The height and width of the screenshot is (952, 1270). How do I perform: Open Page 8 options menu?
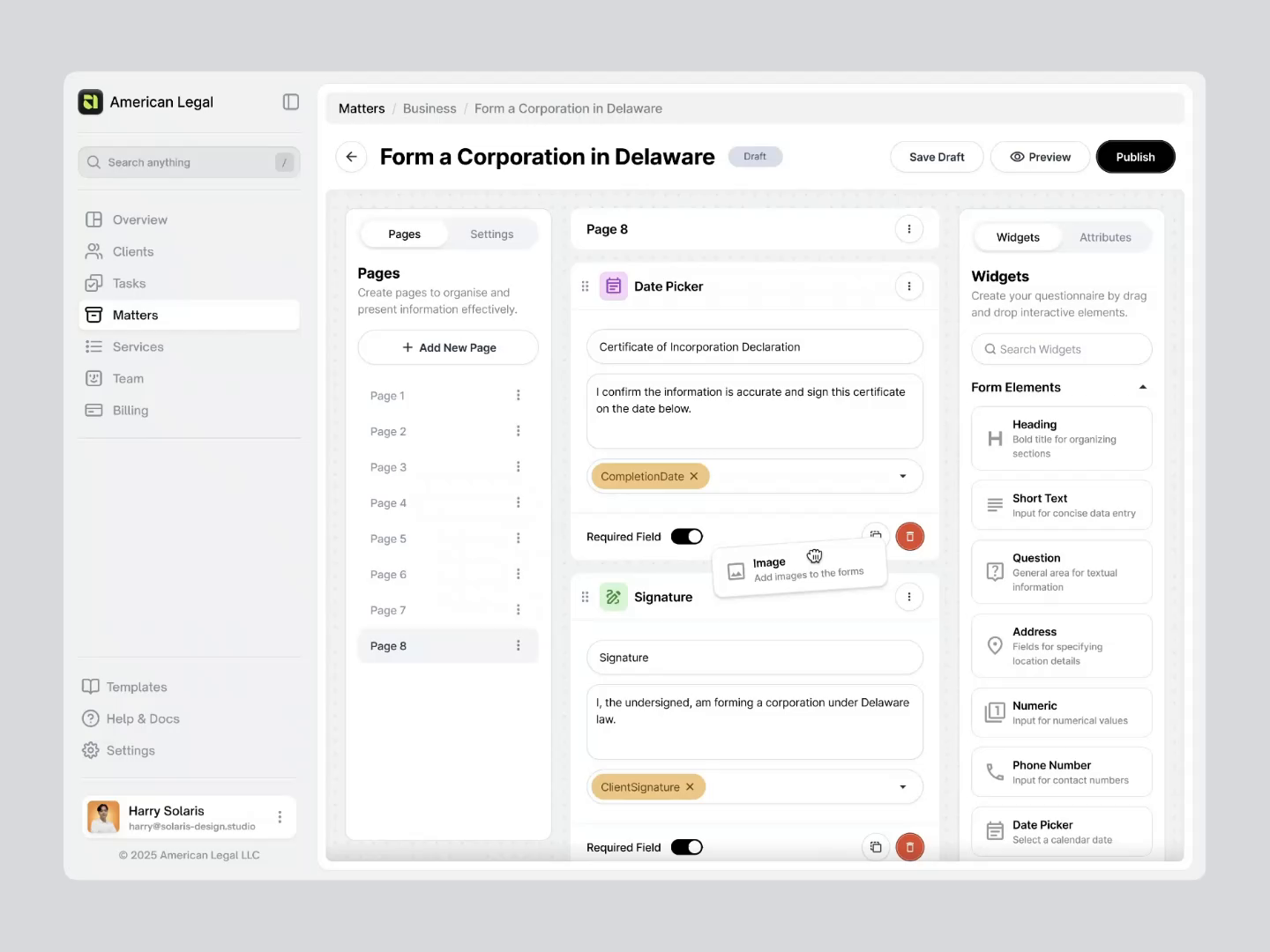coord(909,229)
